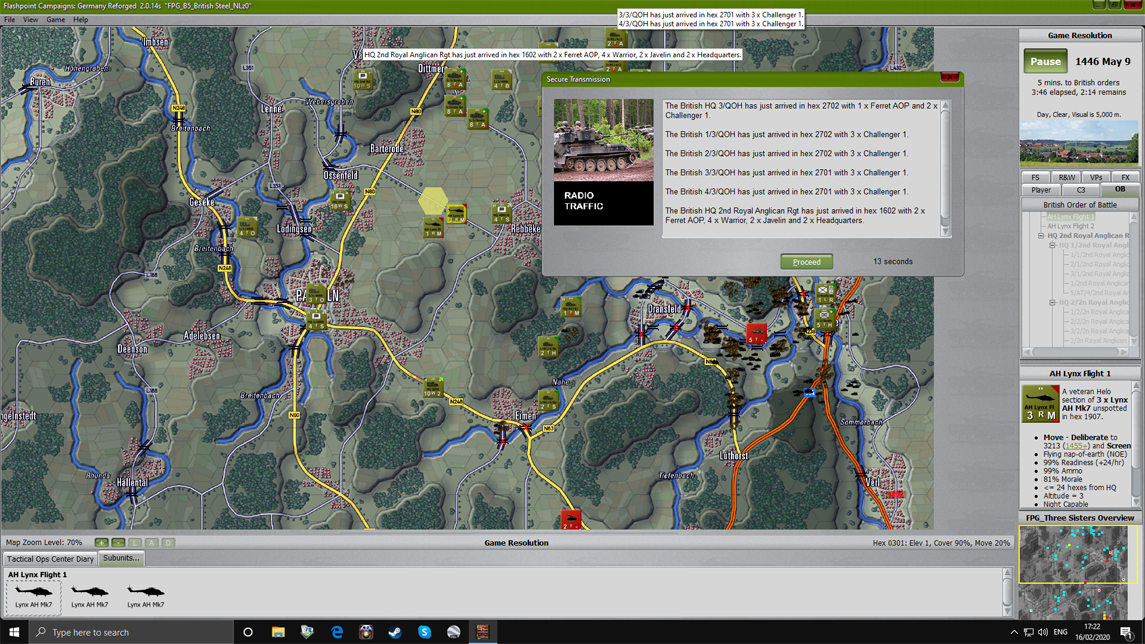
Task: Collapse HQ 1/2nd Royal Anglican node
Action: pos(1052,245)
